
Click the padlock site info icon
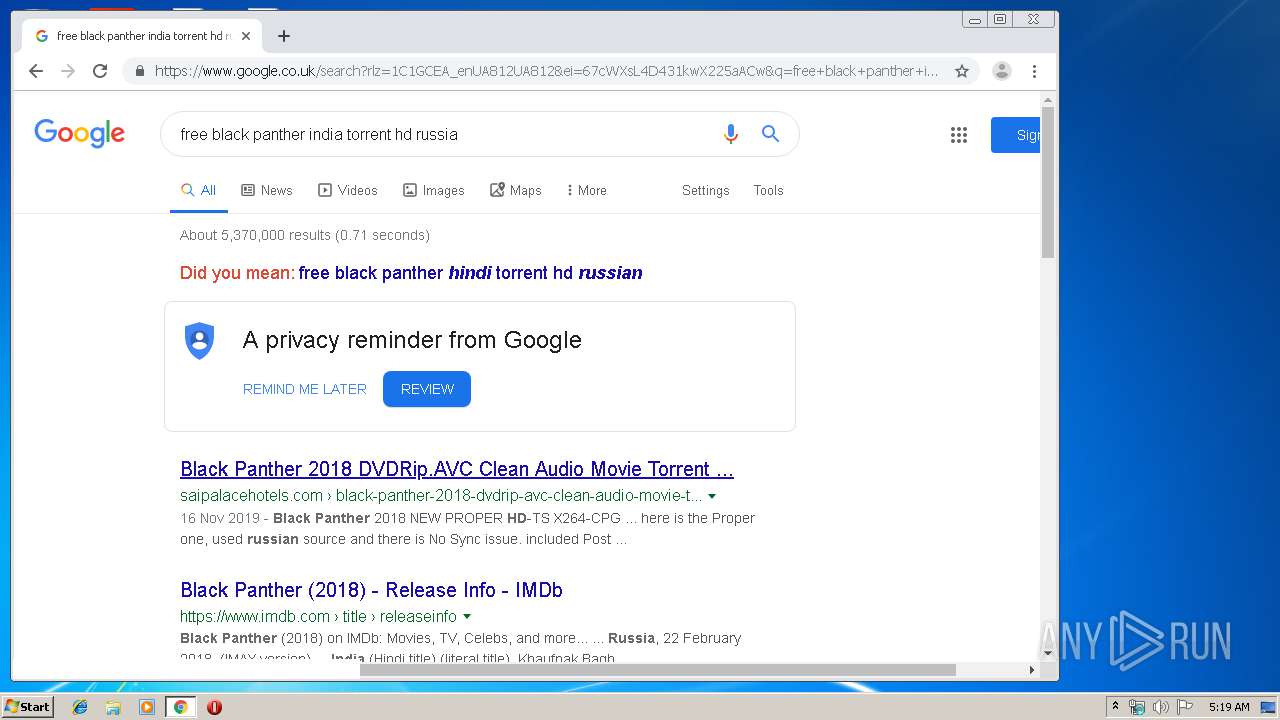pyautogui.click(x=139, y=71)
